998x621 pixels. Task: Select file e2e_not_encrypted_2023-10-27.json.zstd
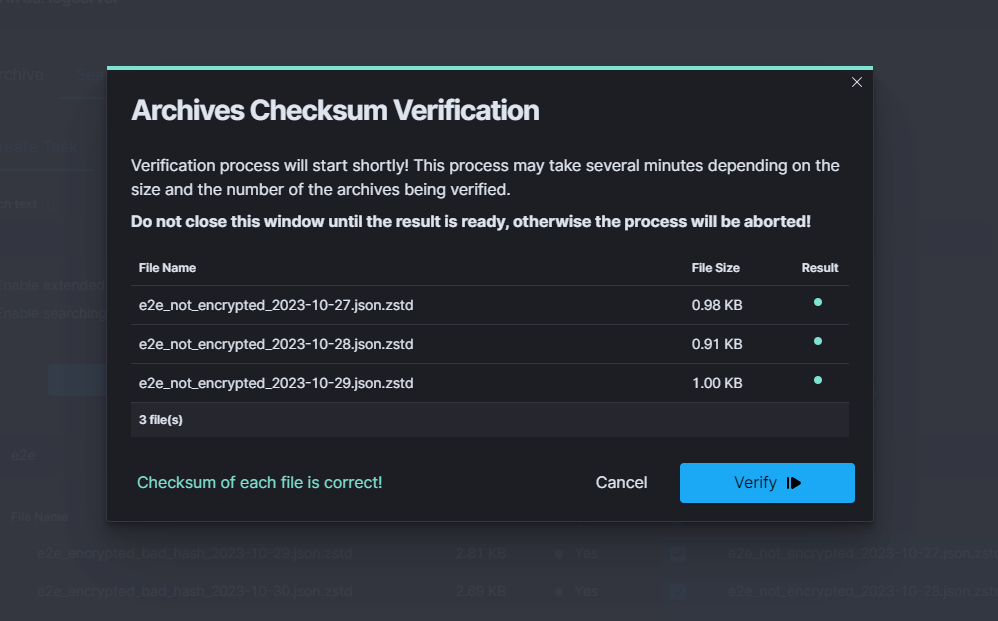coord(276,305)
